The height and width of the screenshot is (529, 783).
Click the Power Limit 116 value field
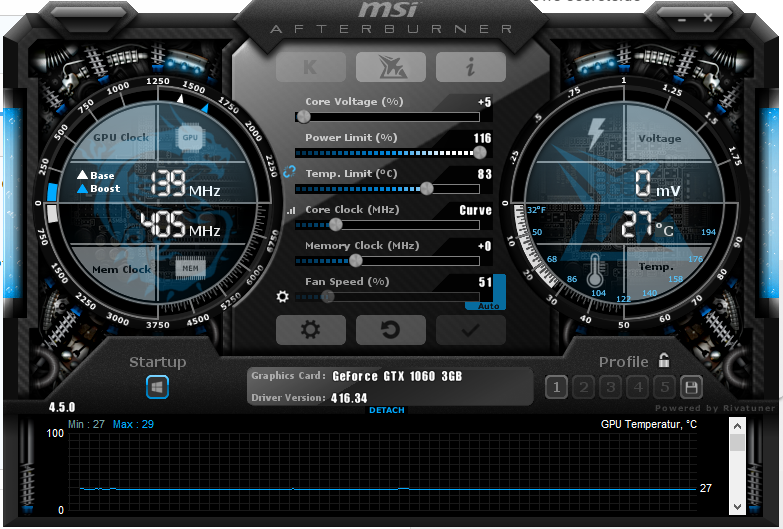[482, 138]
